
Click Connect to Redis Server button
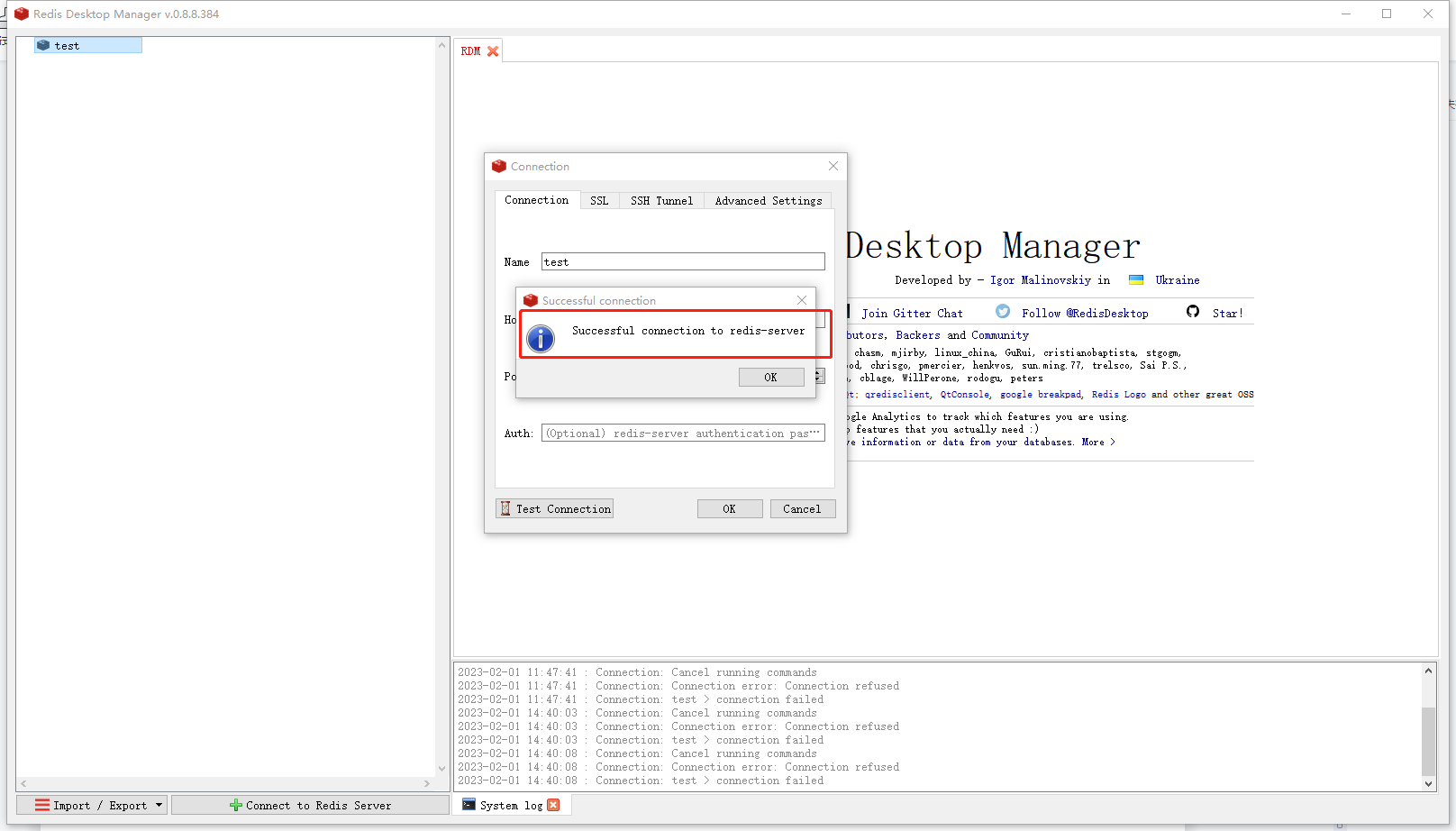[x=310, y=806]
